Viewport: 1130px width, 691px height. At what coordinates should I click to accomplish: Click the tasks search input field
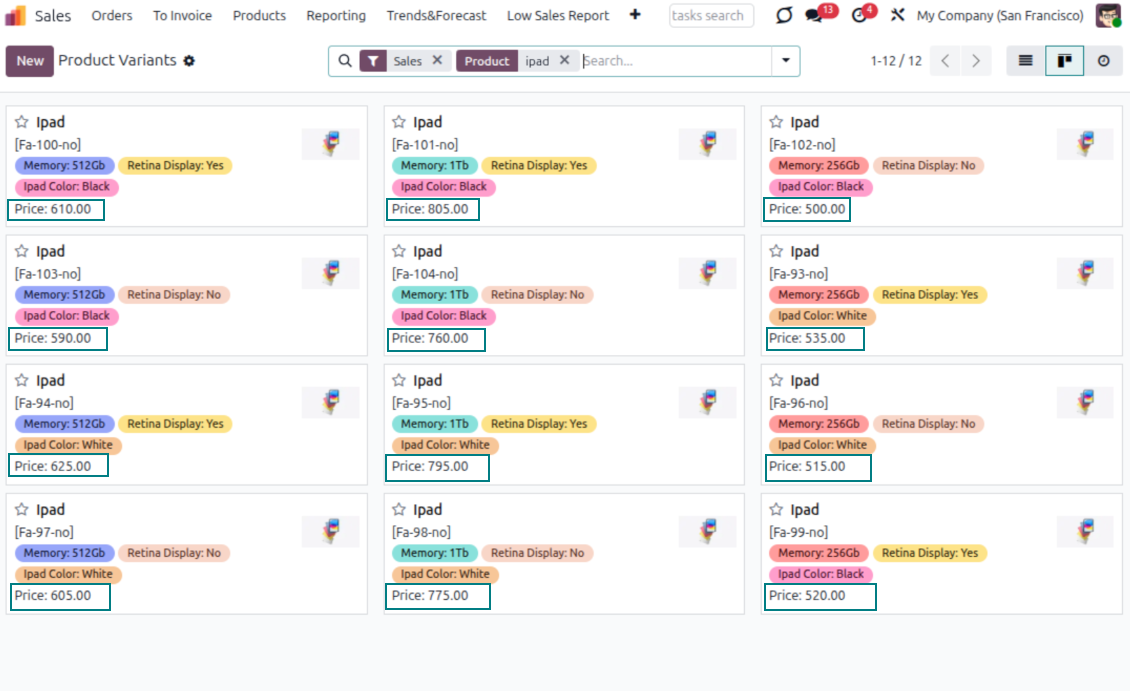tap(711, 16)
